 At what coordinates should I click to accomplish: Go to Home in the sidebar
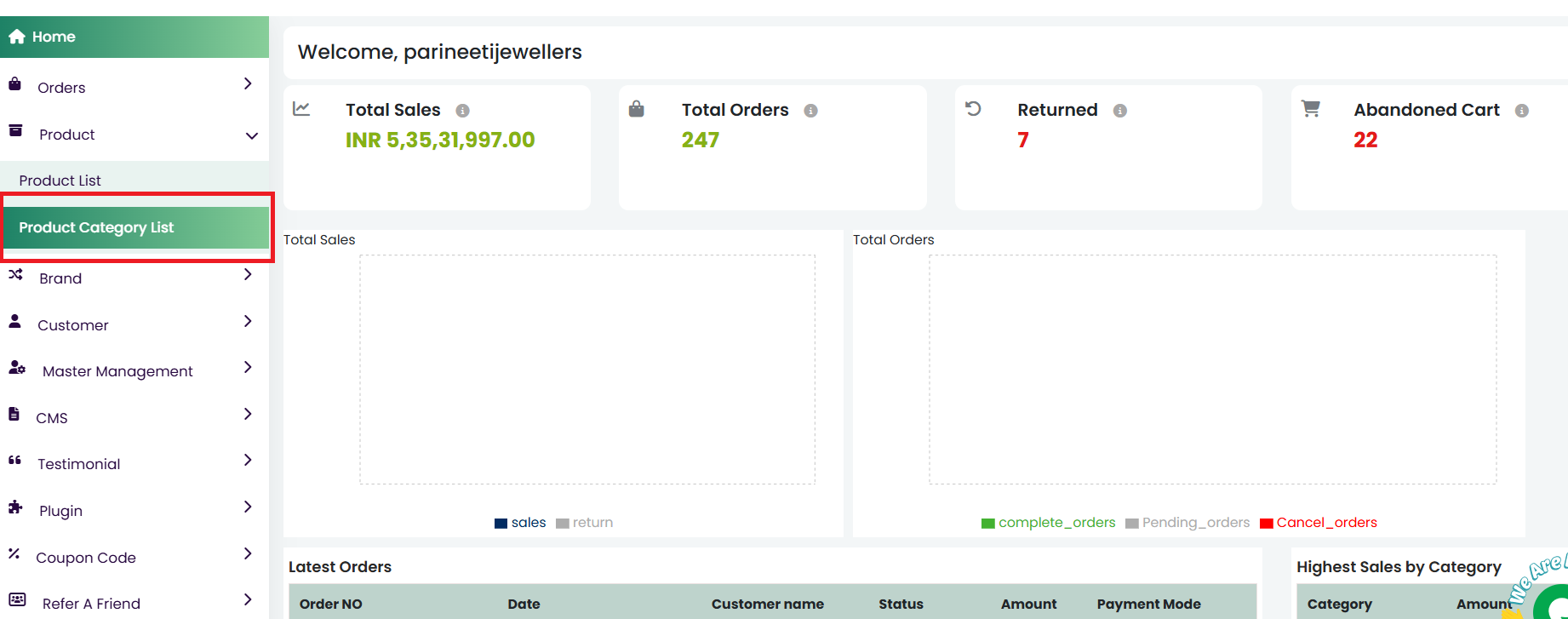pos(53,37)
